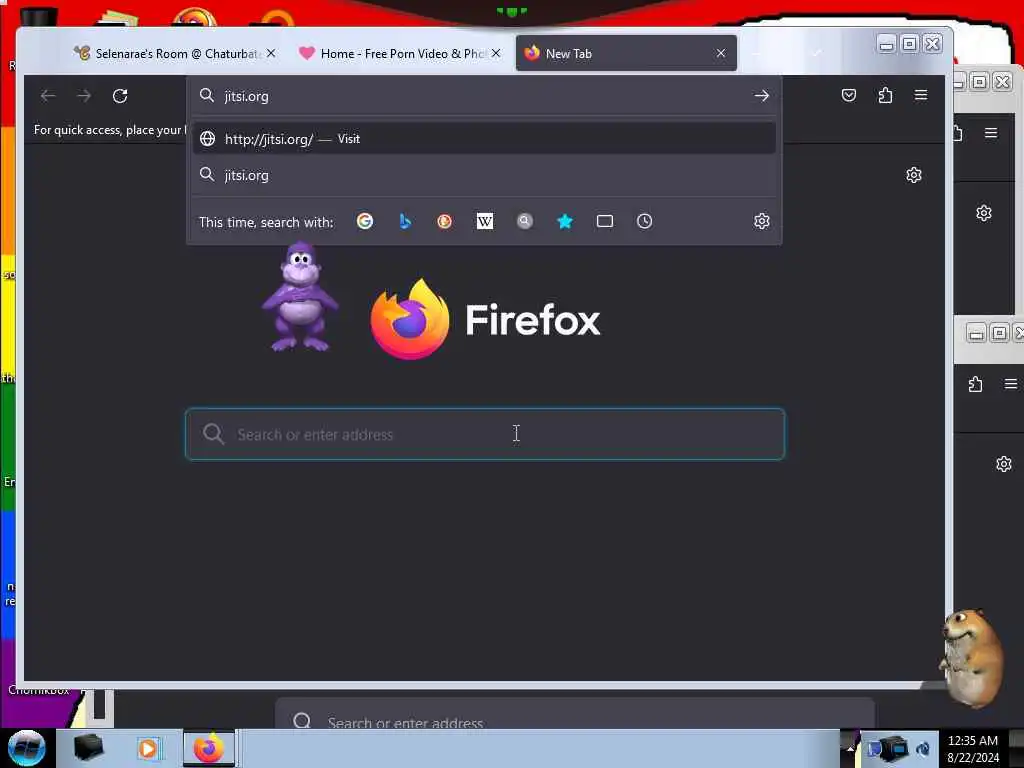This screenshot has height=768, width=1024.
Task: Search bookmarks with the star icon
Action: point(565,221)
